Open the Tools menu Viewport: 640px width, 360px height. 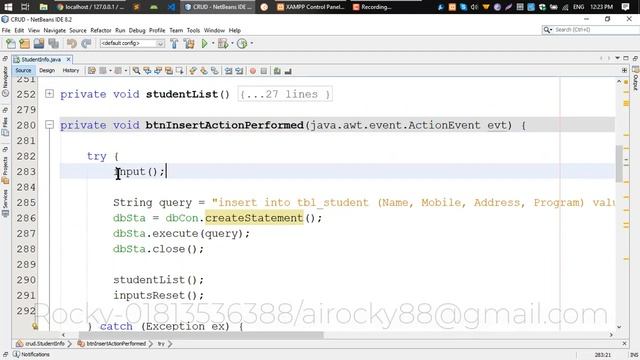click(x=193, y=30)
